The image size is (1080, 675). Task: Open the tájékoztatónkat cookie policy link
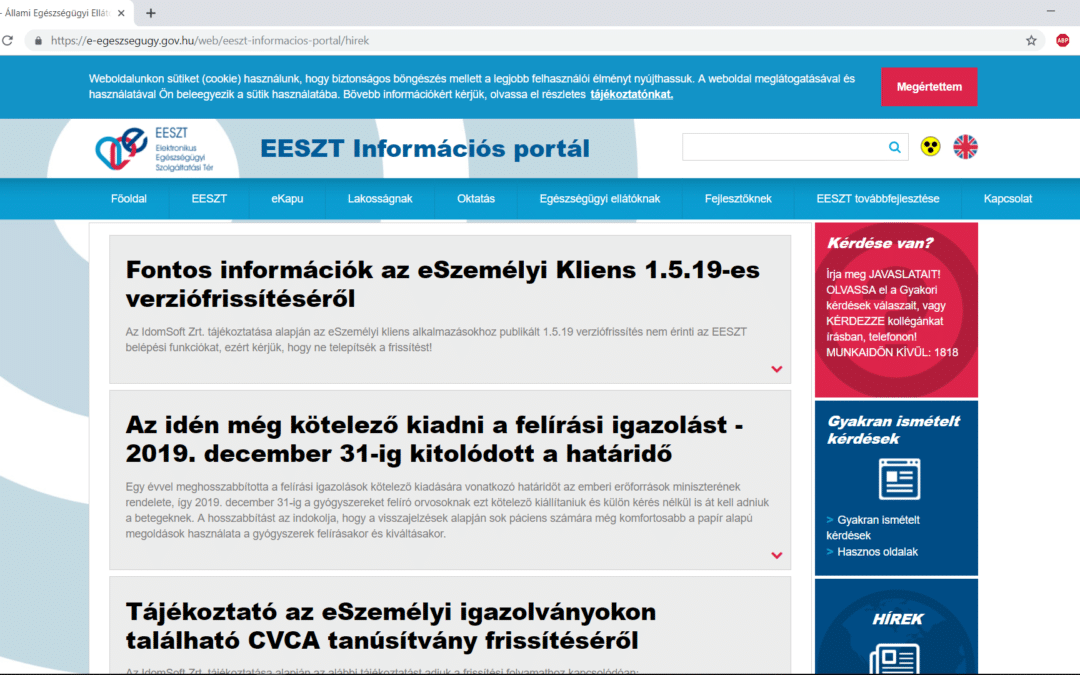(631, 95)
